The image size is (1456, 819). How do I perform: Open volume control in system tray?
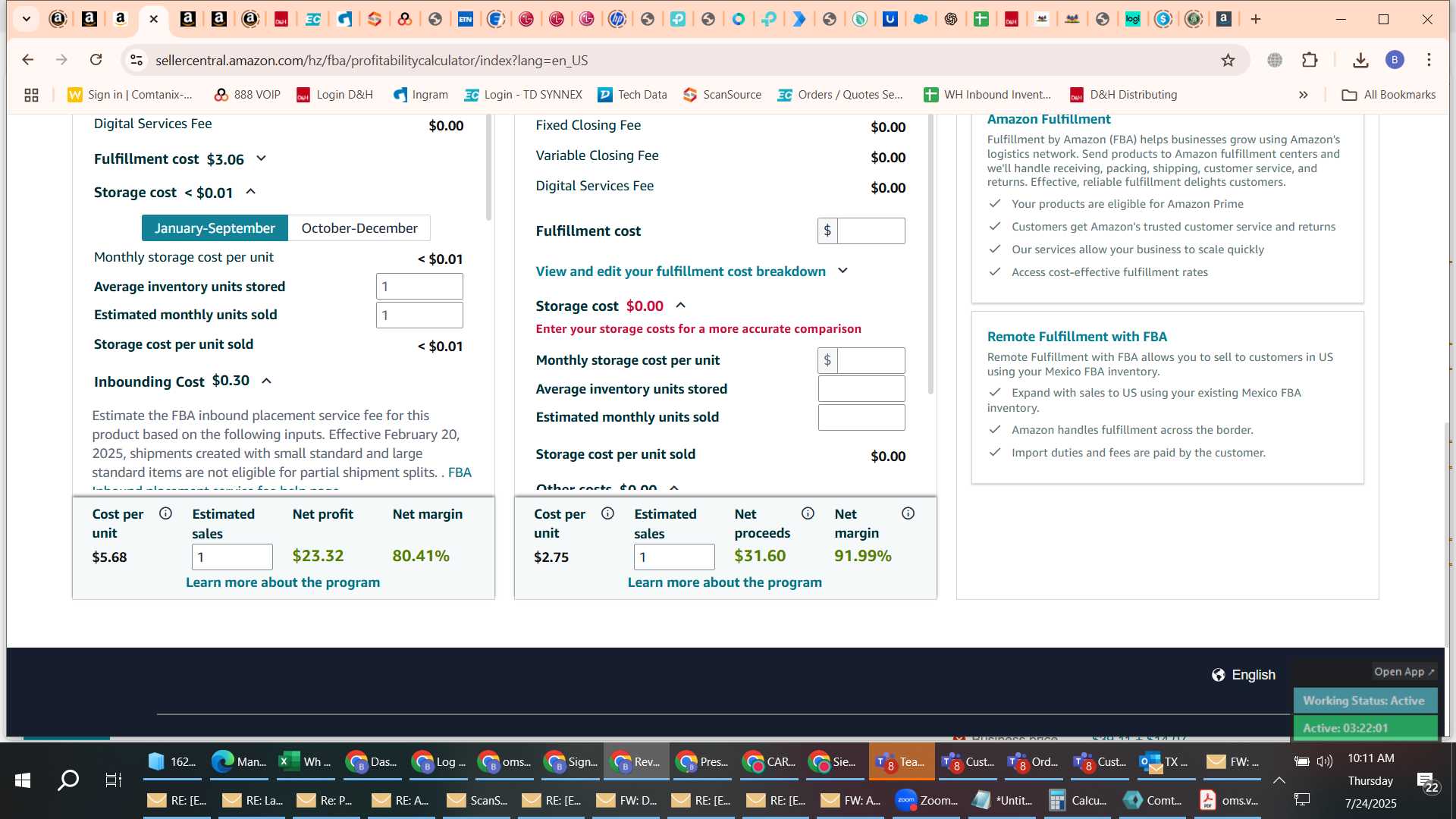pos(1325,761)
